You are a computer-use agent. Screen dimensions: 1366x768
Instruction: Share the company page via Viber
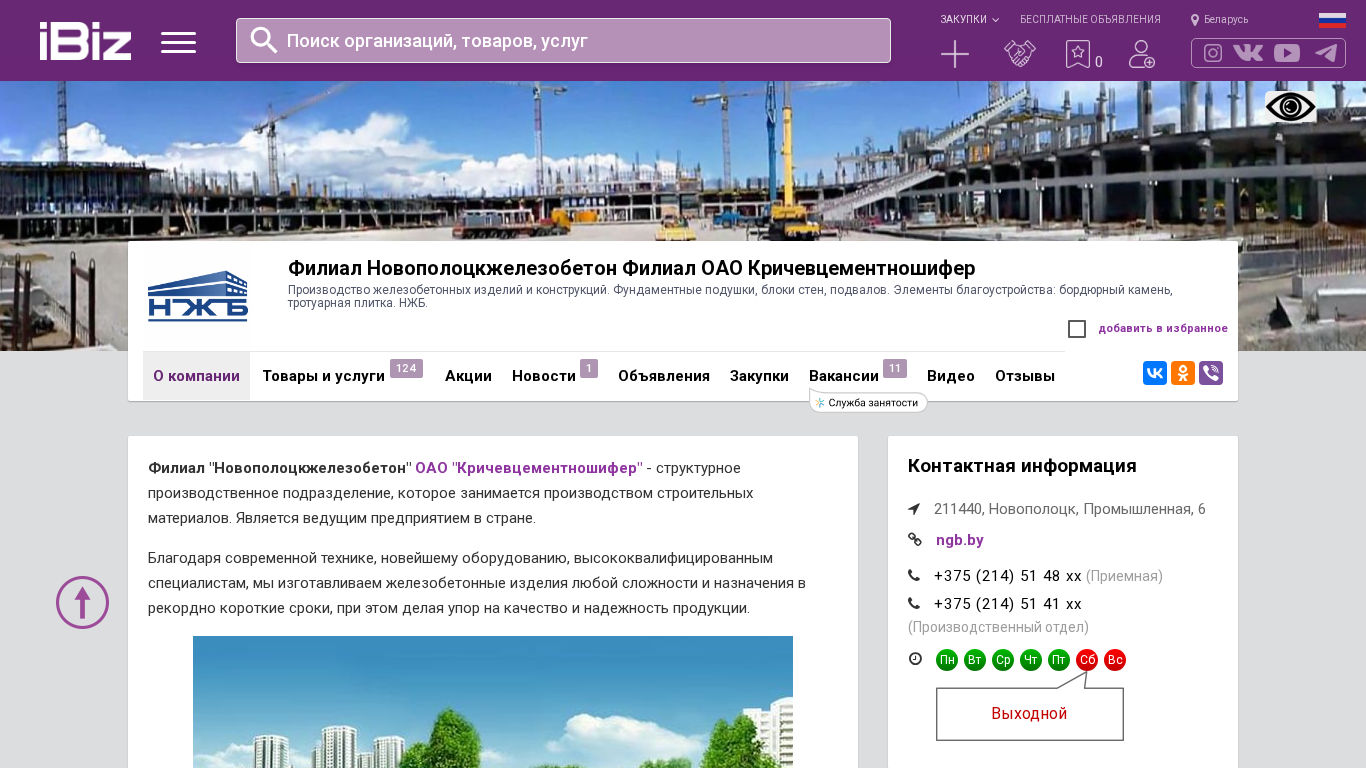tap(1211, 373)
